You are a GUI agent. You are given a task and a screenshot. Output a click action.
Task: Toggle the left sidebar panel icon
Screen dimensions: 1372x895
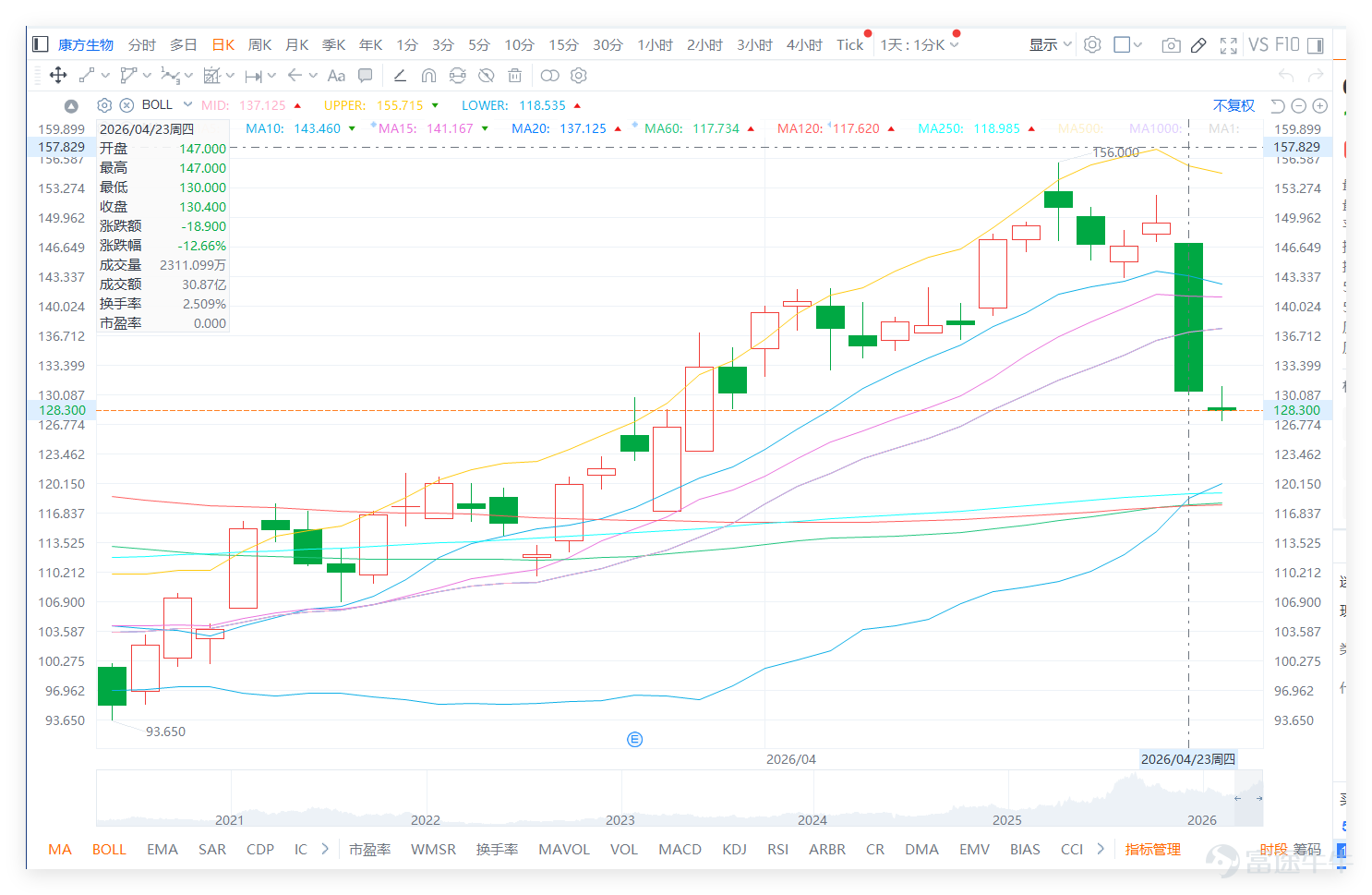pyautogui.click(x=40, y=44)
